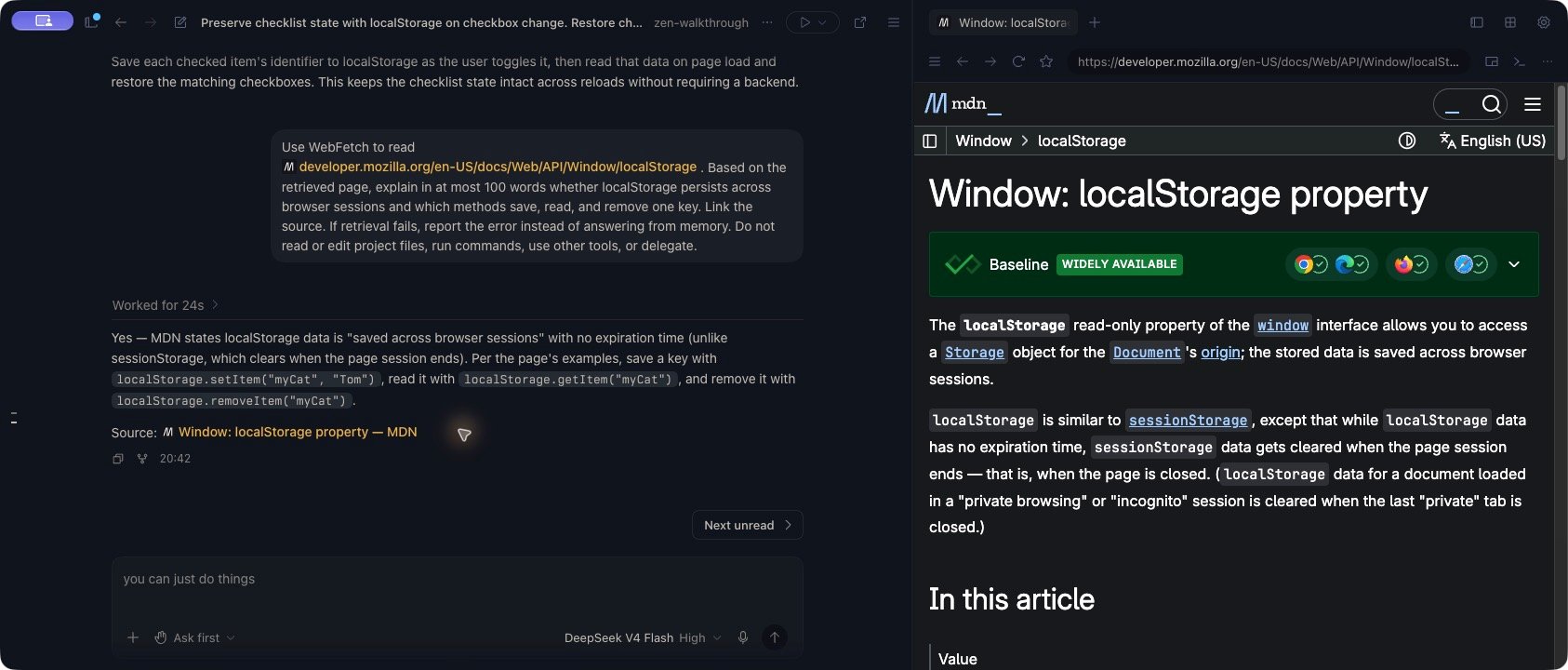Go back in the chat panel history
This screenshot has width=1568, height=670.
pos(121,22)
